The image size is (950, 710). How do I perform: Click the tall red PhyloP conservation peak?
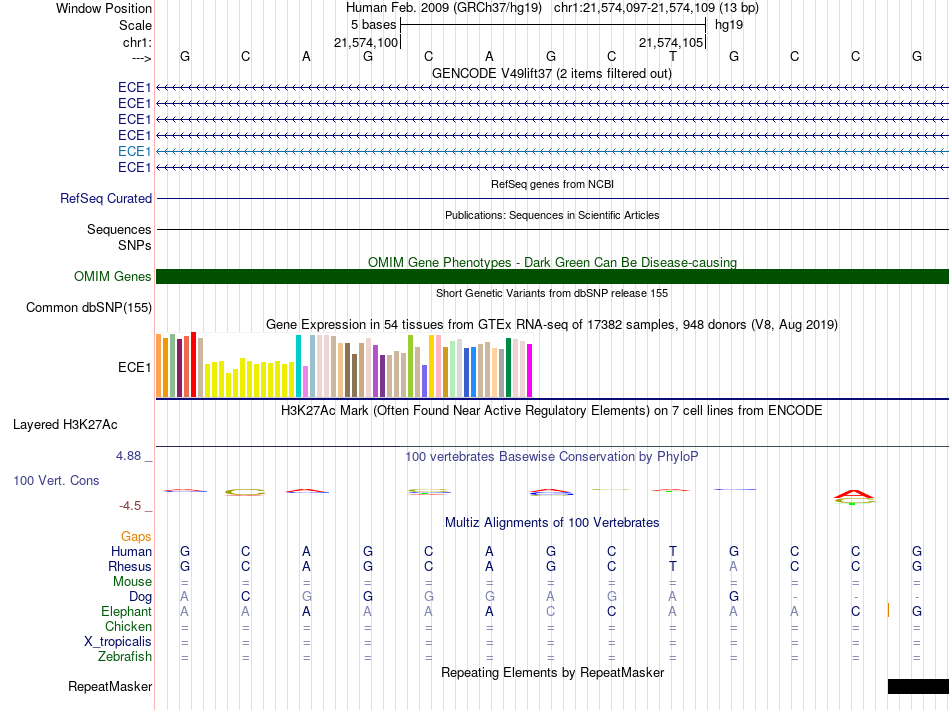(x=854, y=495)
